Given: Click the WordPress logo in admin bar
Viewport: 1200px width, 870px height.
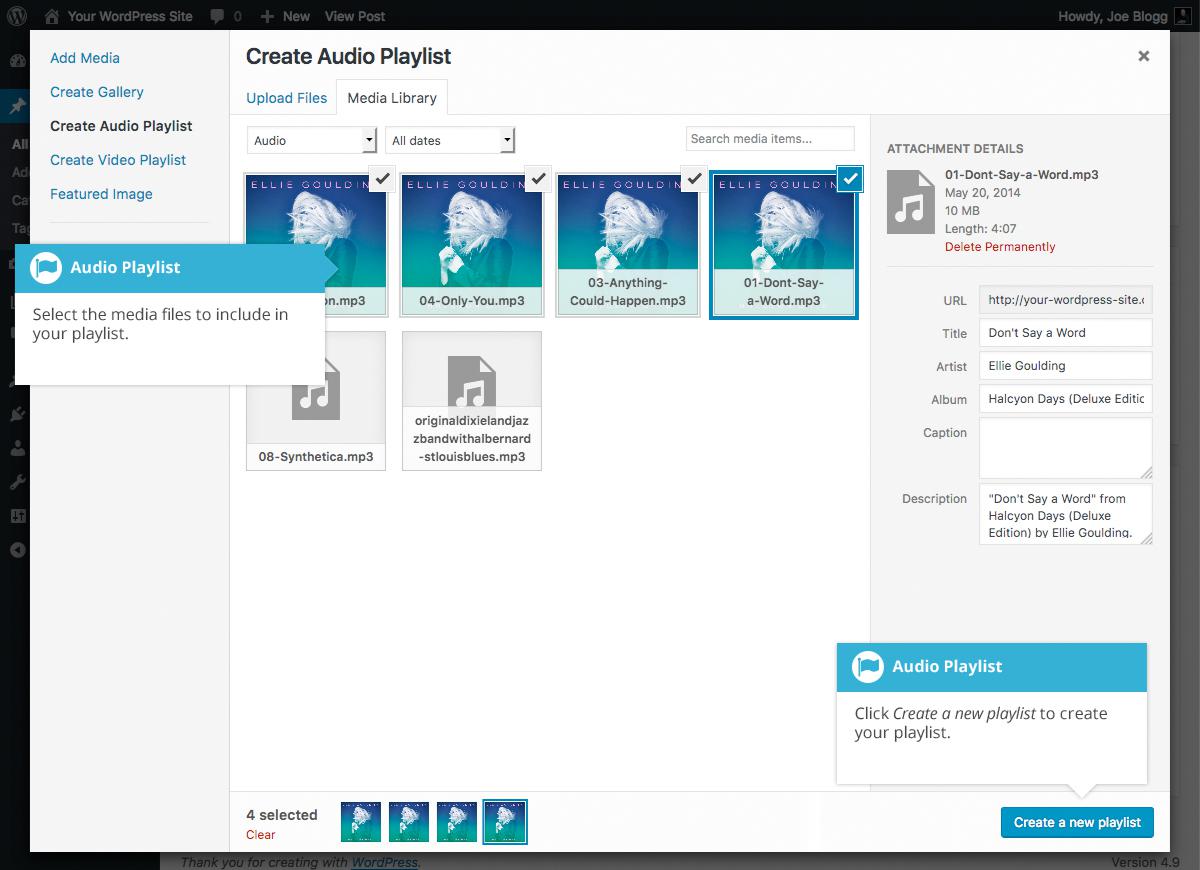Looking at the screenshot, I should [x=17, y=16].
